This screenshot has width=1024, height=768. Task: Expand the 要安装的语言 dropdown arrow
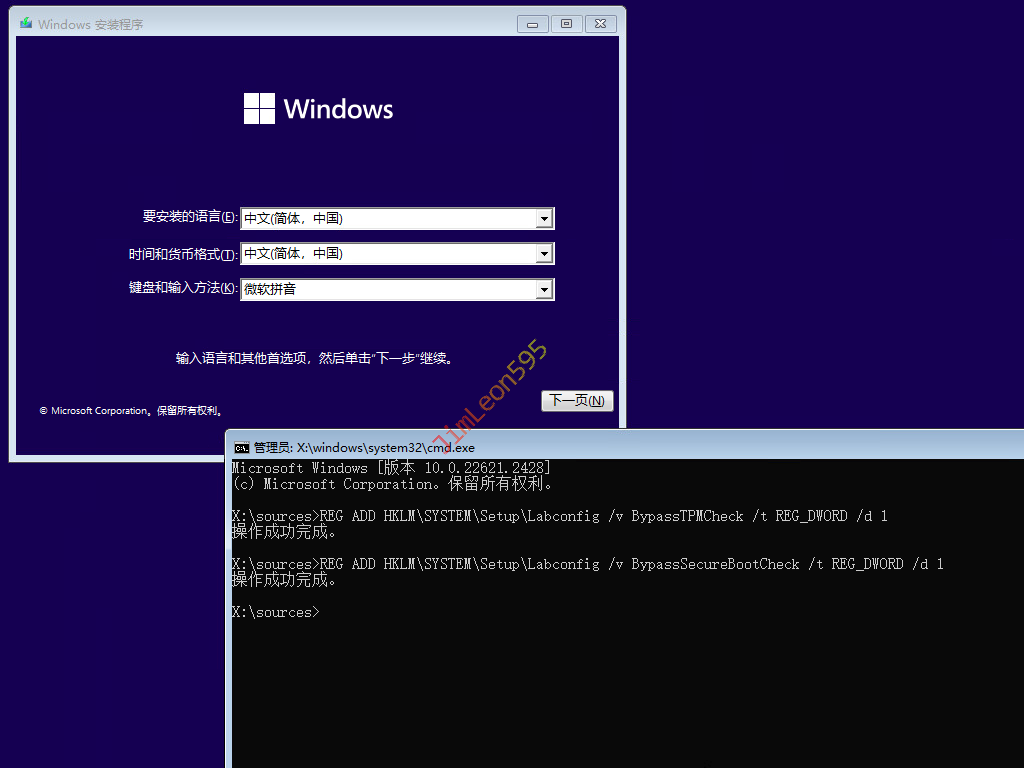[544, 218]
